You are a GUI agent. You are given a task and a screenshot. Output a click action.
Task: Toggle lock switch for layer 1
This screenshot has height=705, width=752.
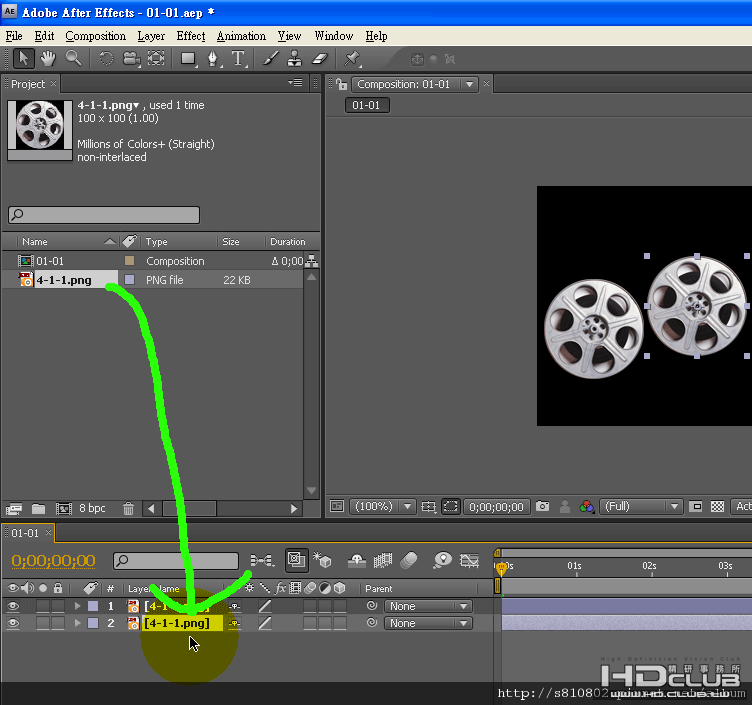(58, 606)
